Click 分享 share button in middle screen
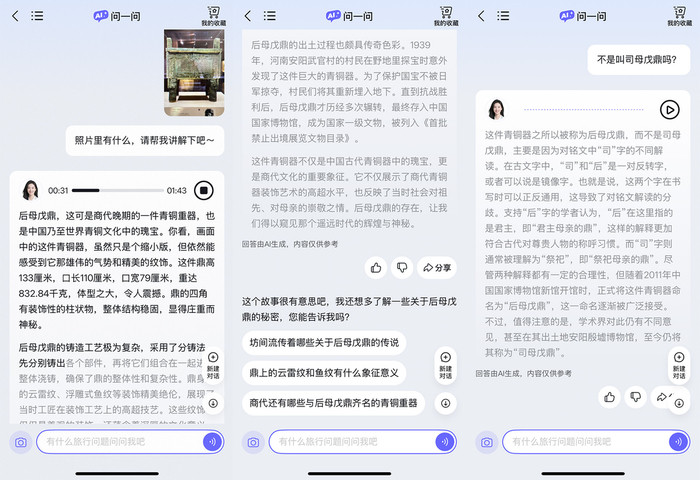700x480 pixels. [x=437, y=268]
